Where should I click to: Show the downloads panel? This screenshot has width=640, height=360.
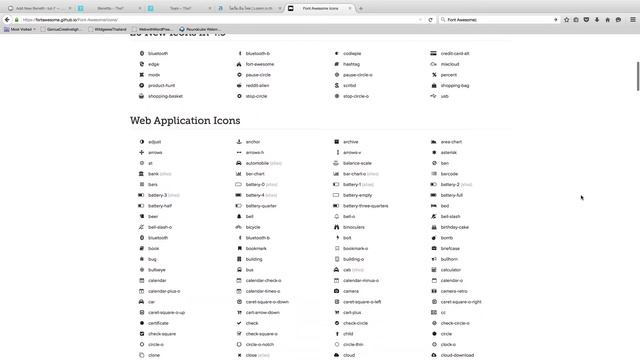(x=597, y=20)
